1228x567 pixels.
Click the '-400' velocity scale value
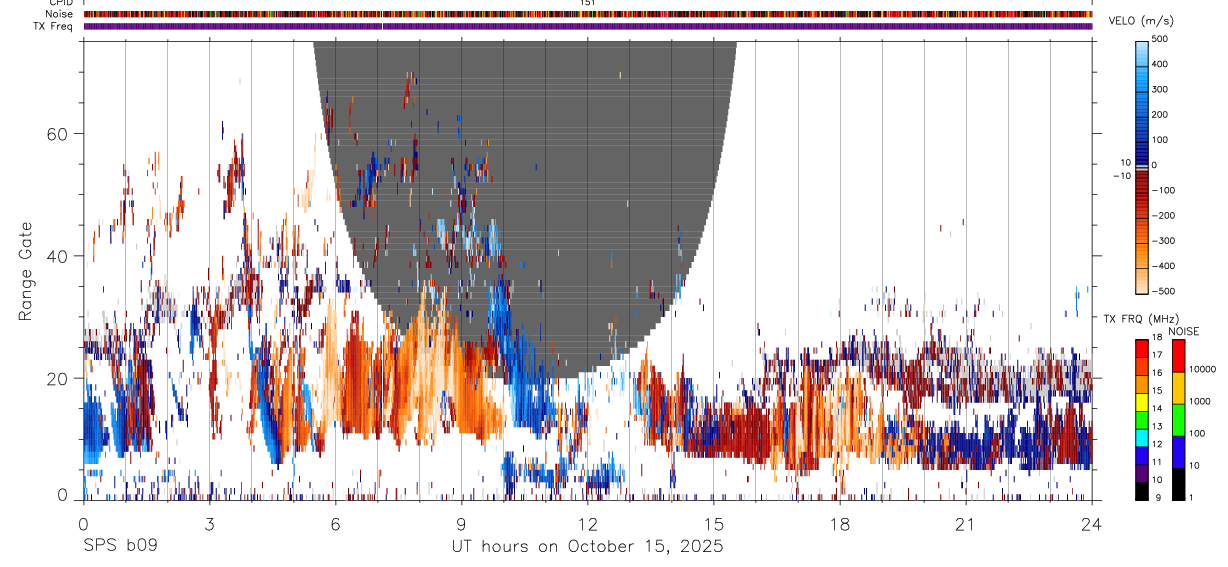pos(1162,266)
